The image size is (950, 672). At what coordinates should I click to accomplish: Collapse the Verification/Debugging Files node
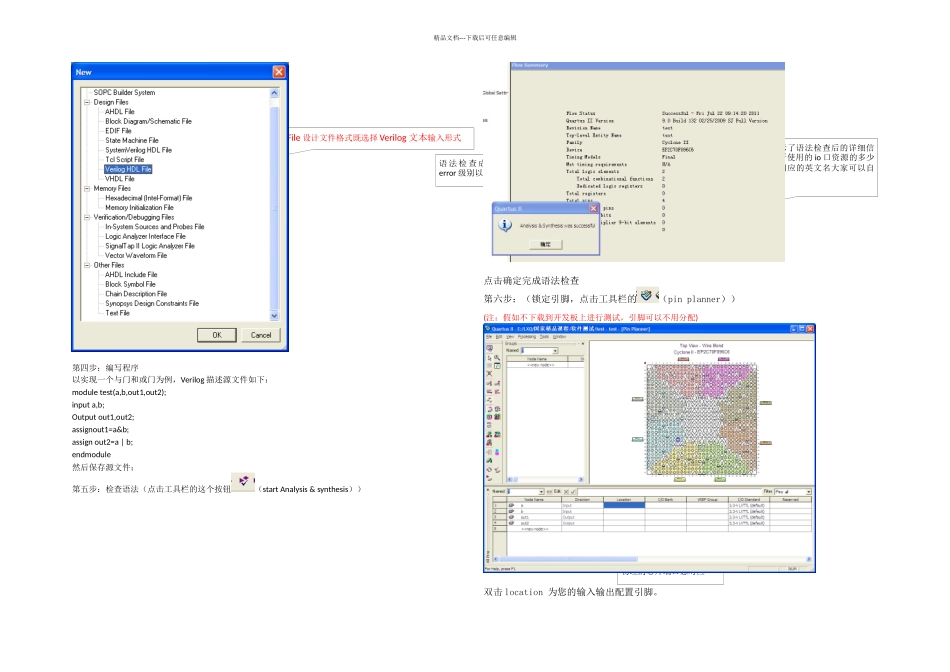pyautogui.click(x=87, y=217)
